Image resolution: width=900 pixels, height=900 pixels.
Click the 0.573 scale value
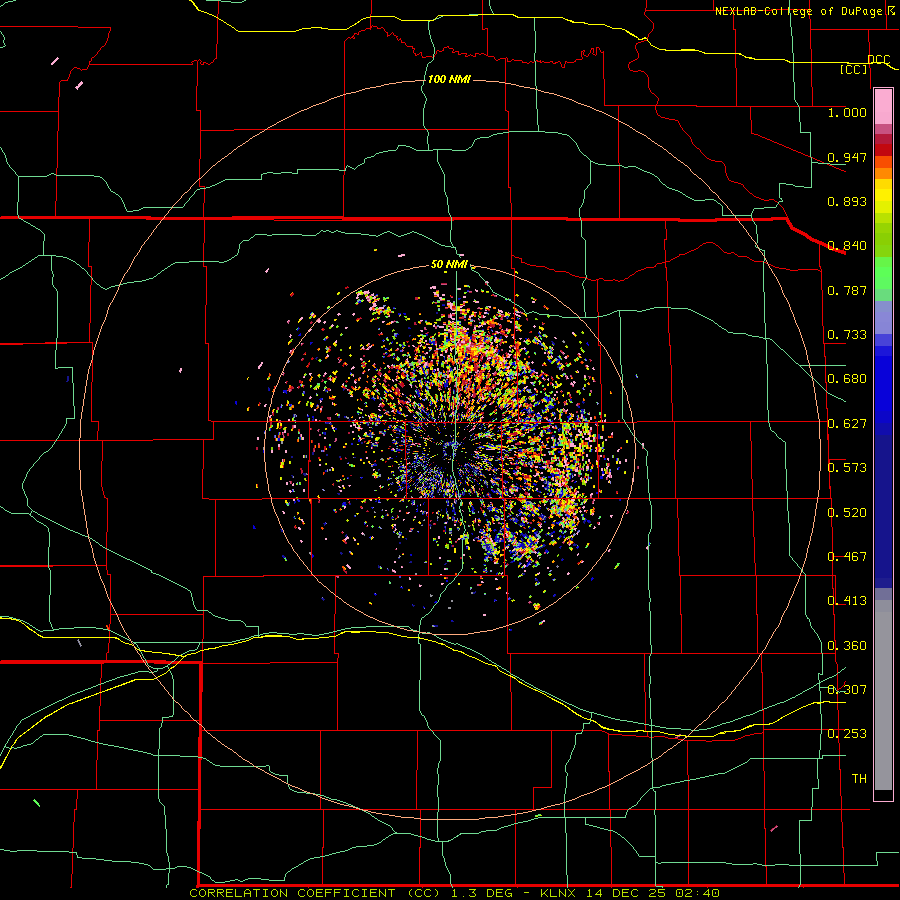tap(847, 468)
